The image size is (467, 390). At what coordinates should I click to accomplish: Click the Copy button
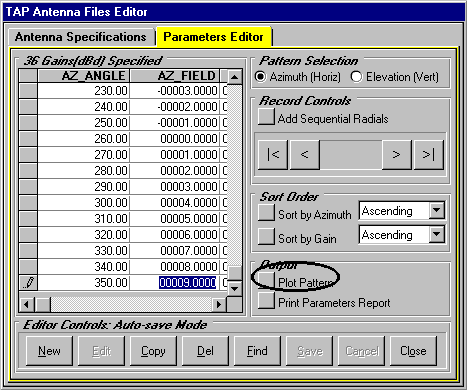tap(153, 351)
